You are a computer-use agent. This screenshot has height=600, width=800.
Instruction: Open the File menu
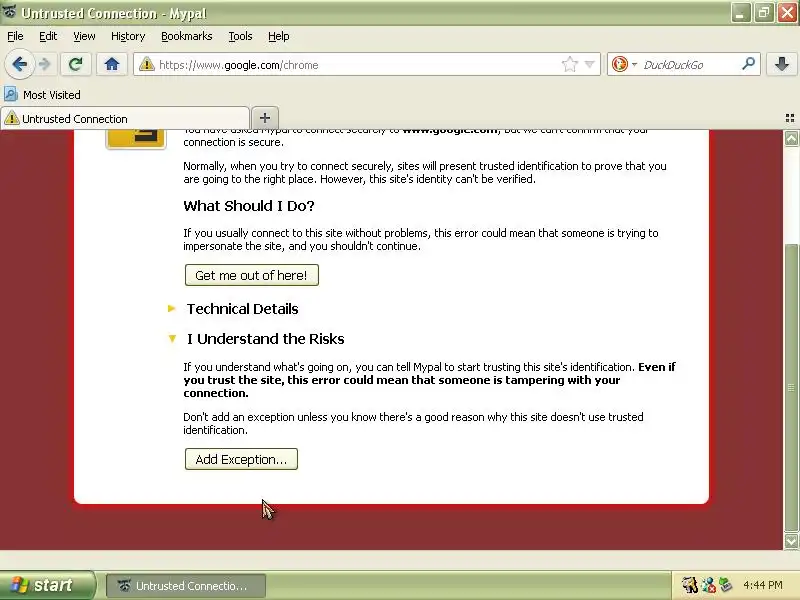coord(15,36)
